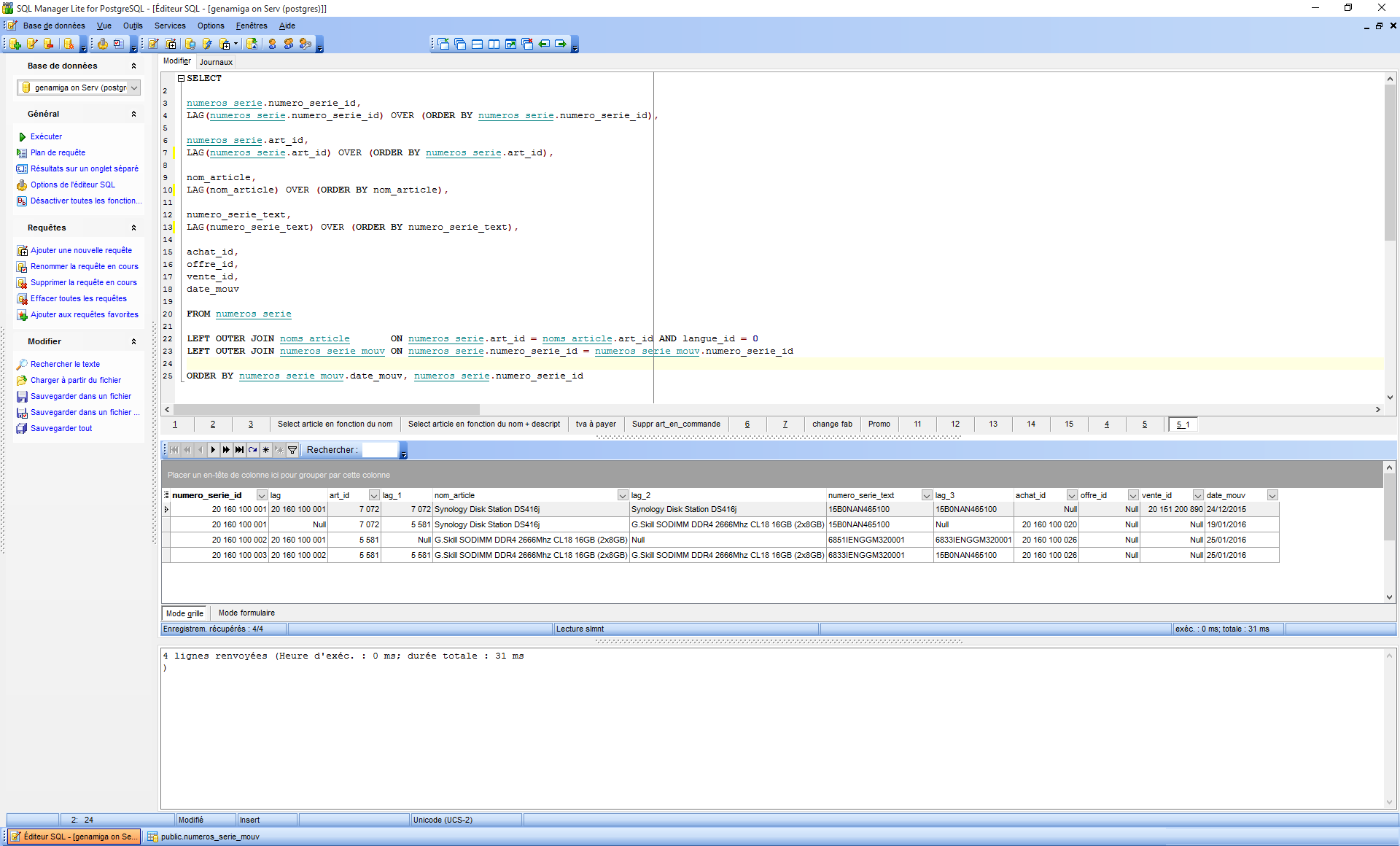Open date_mouv column filter dropdown

click(1272, 495)
